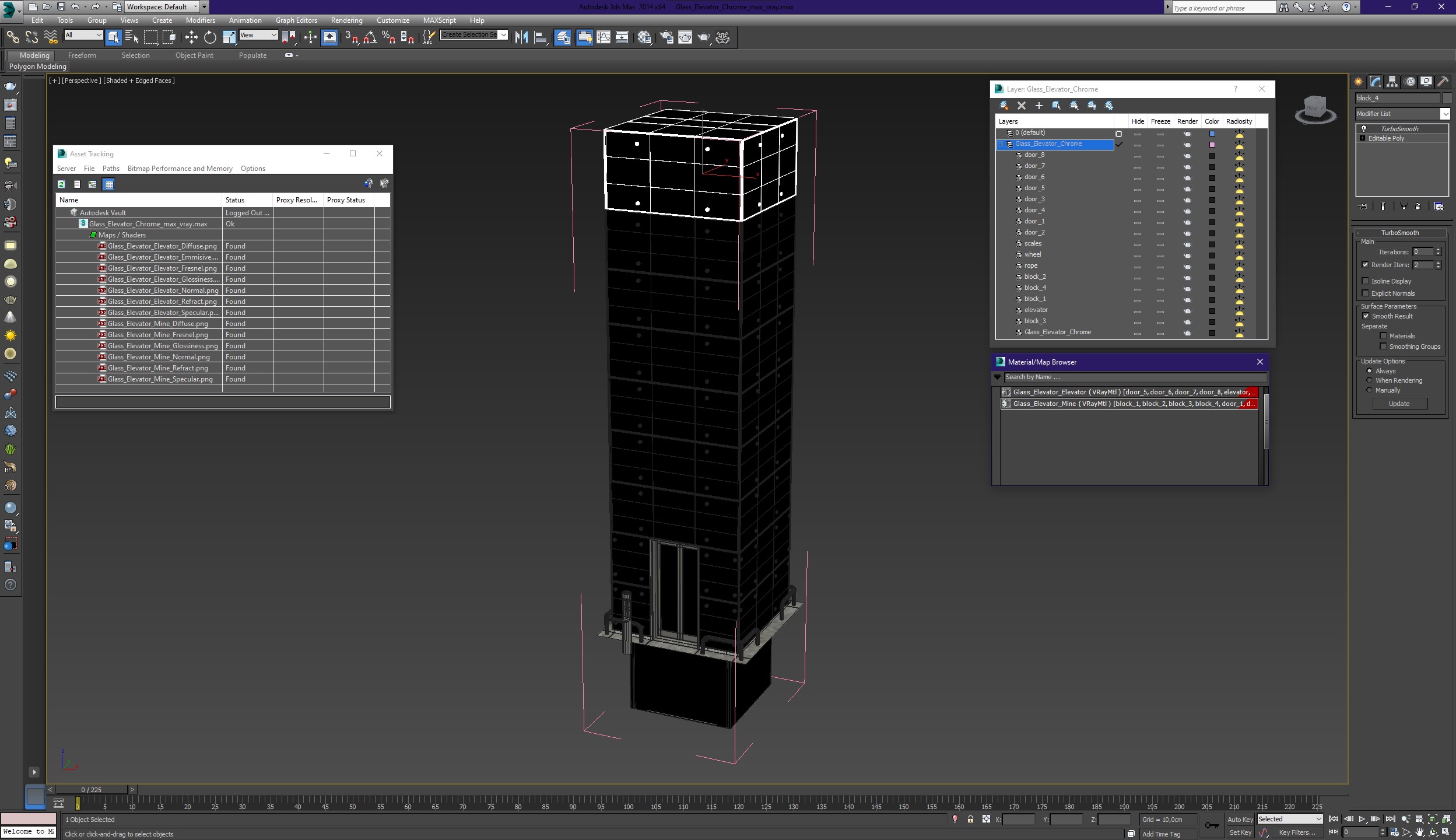The height and width of the screenshot is (840, 1456).
Task: Open the reference coordinate View dropdown
Action: point(258,35)
